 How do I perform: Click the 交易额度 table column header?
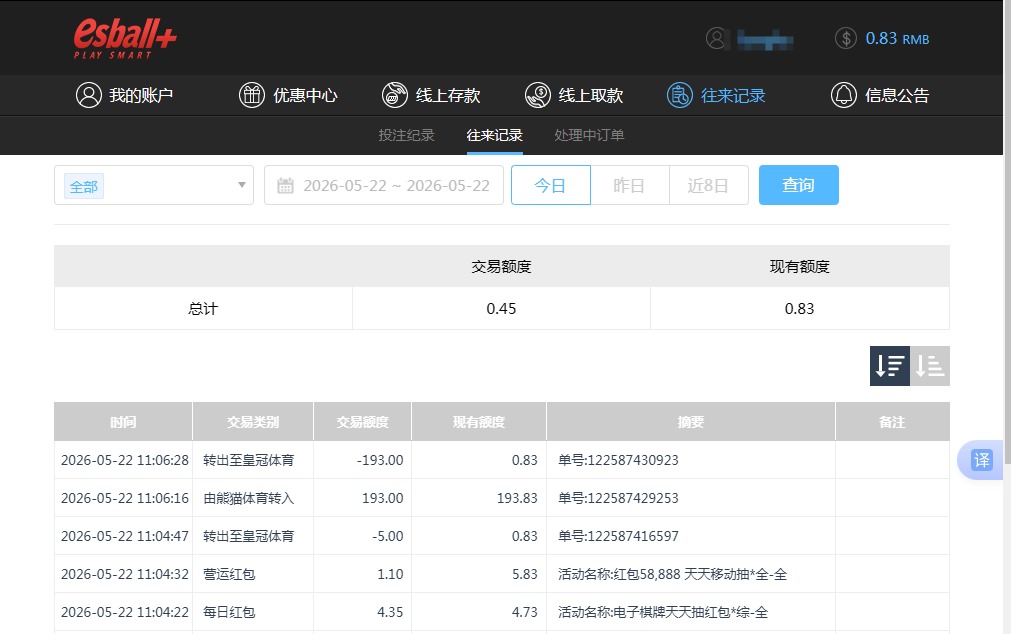tap(362, 422)
